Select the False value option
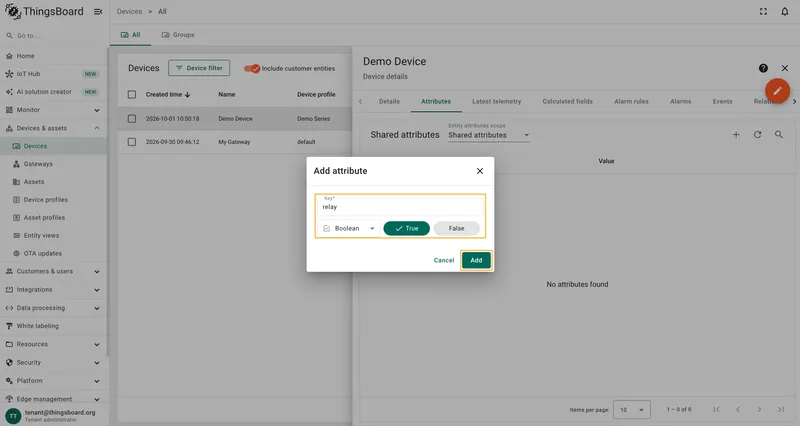 pyautogui.click(x=457, y=229)
